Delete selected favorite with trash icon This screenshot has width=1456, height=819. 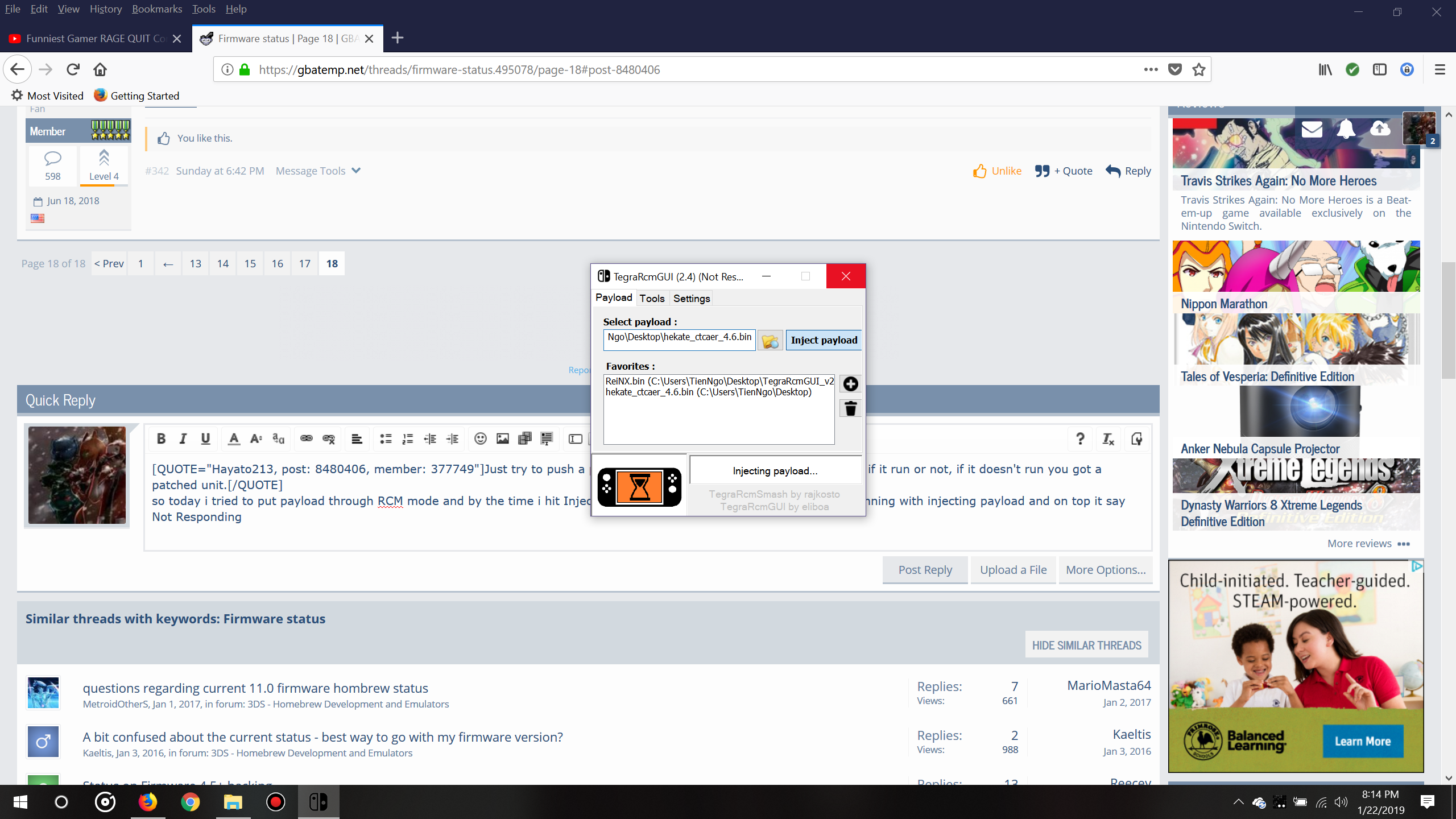[850, 408]
